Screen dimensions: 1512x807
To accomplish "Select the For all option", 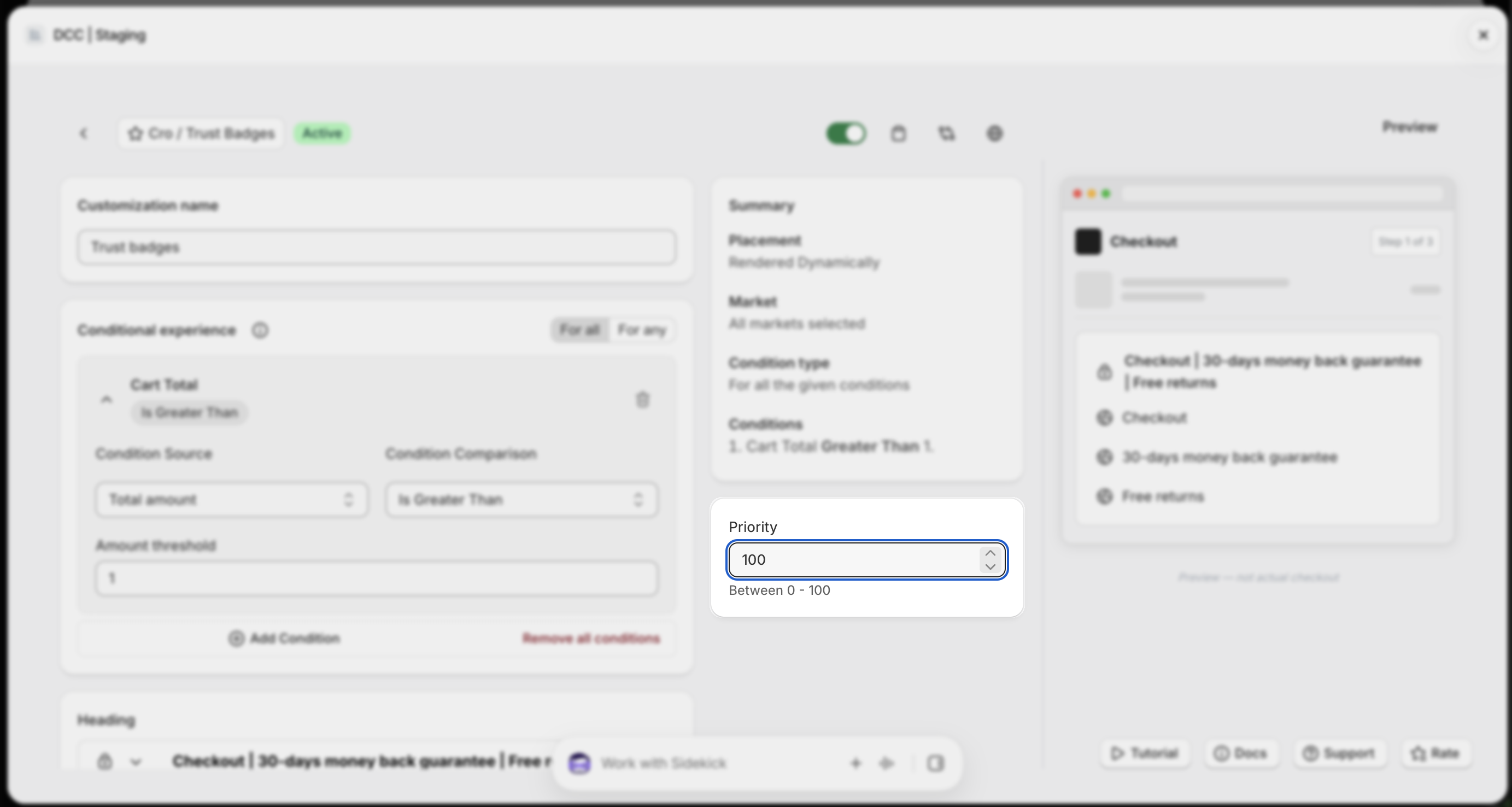I will 579,330.
